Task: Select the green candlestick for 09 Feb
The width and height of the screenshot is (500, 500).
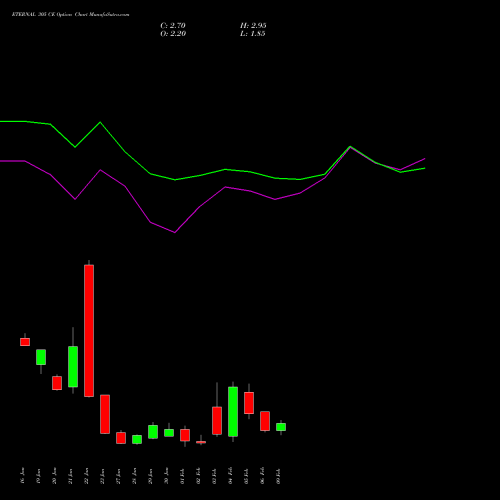Action: coord(281,427)
